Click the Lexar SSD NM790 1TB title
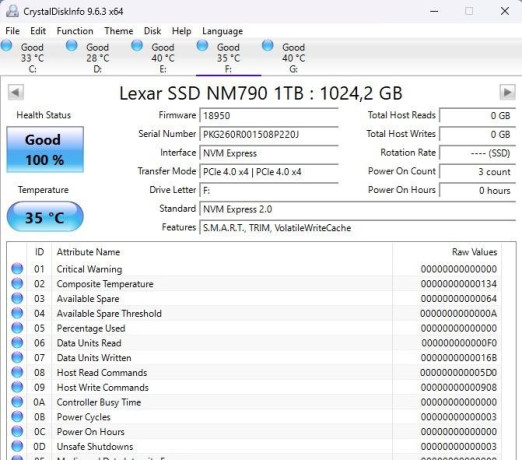The image size is (522, 460). click(261, 93)
